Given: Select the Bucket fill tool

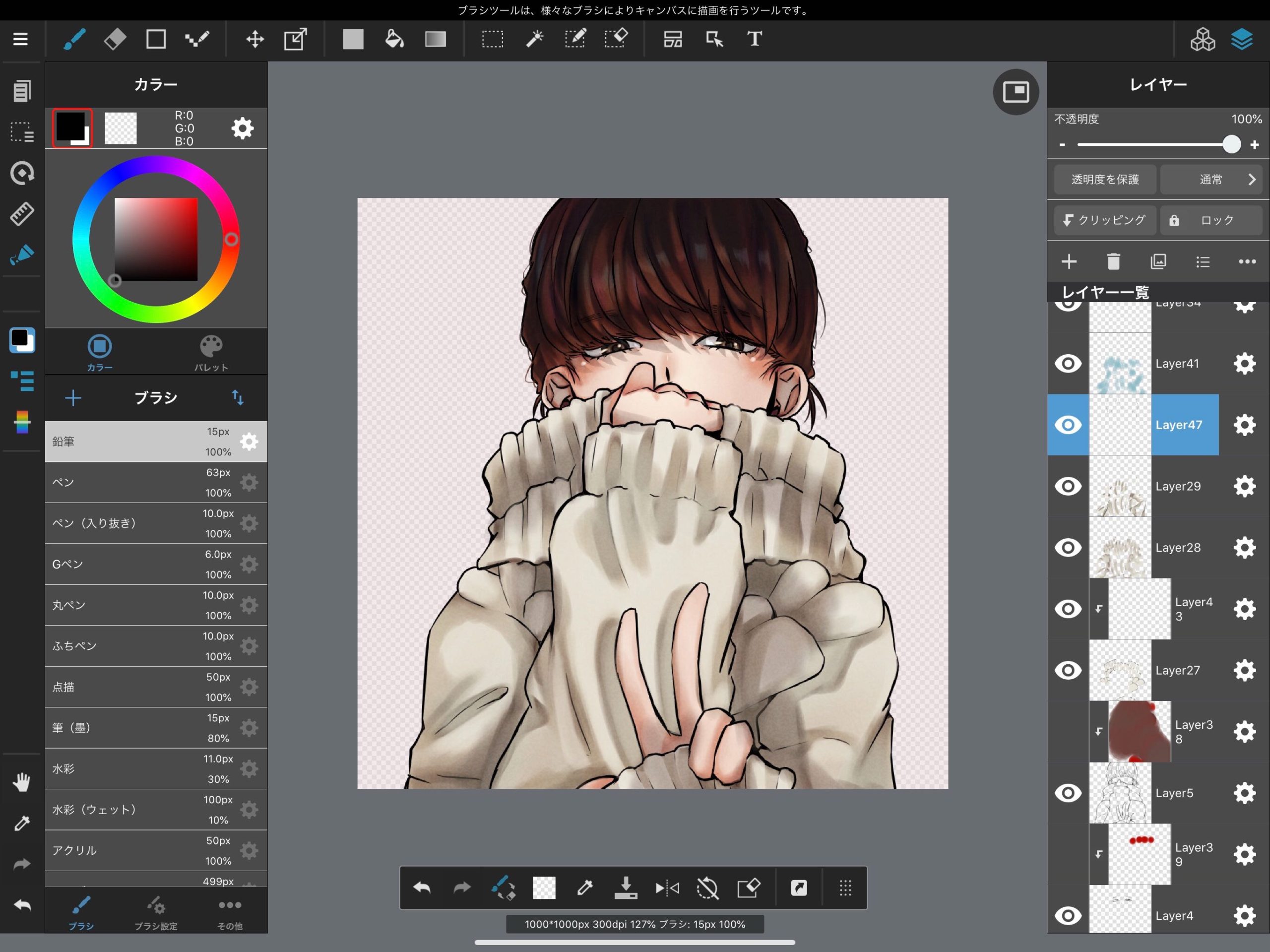Looking at the screenshot, I should 394,39.
